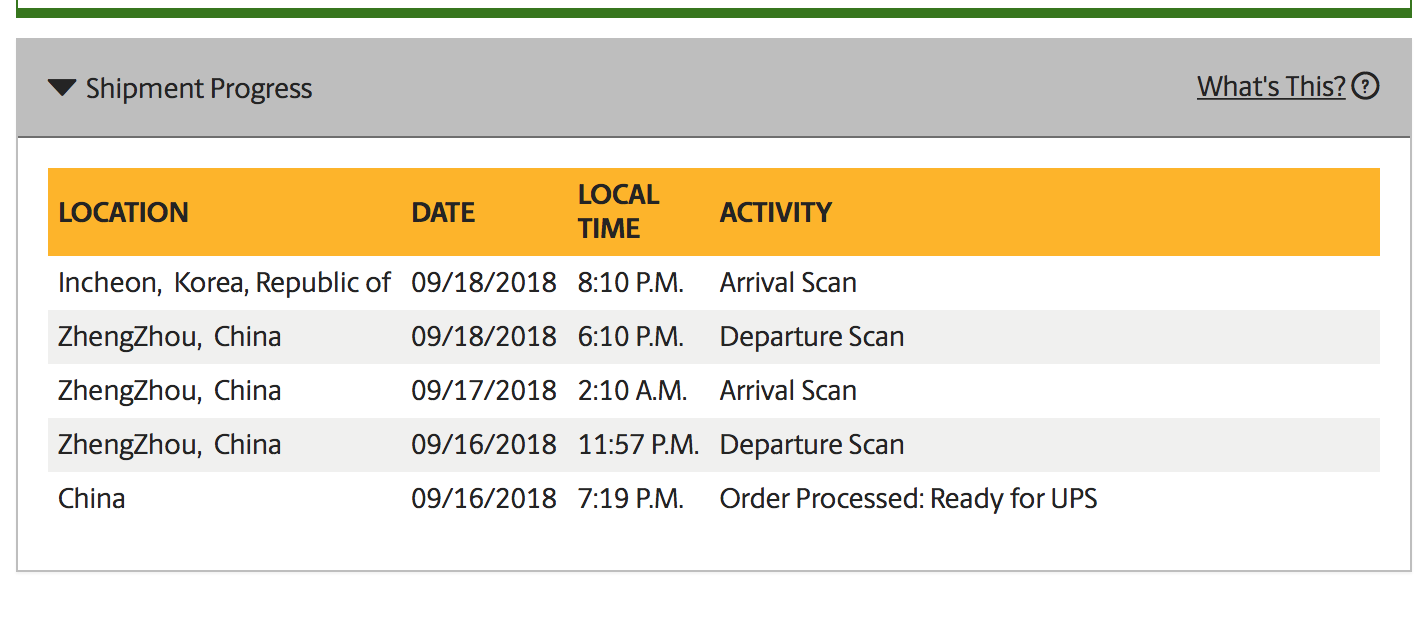The width and height of the screenshot is (1420, 618).
Task: Click the LOCATION column header
Action: 123,212
